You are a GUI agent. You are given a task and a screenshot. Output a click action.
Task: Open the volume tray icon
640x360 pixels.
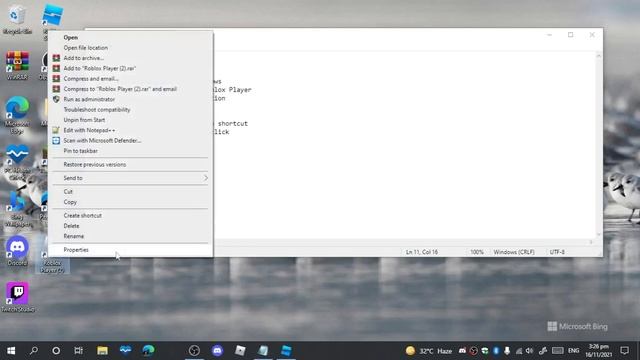click(x=529, y=351)
